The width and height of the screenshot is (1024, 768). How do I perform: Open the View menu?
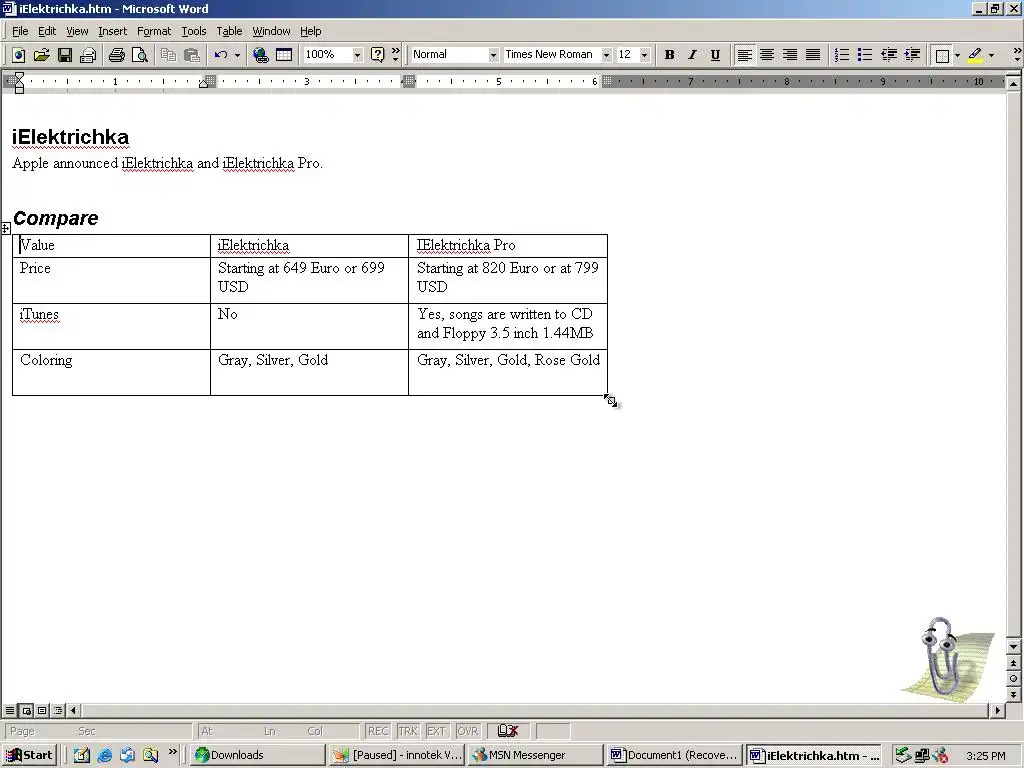tap(76, 31)
